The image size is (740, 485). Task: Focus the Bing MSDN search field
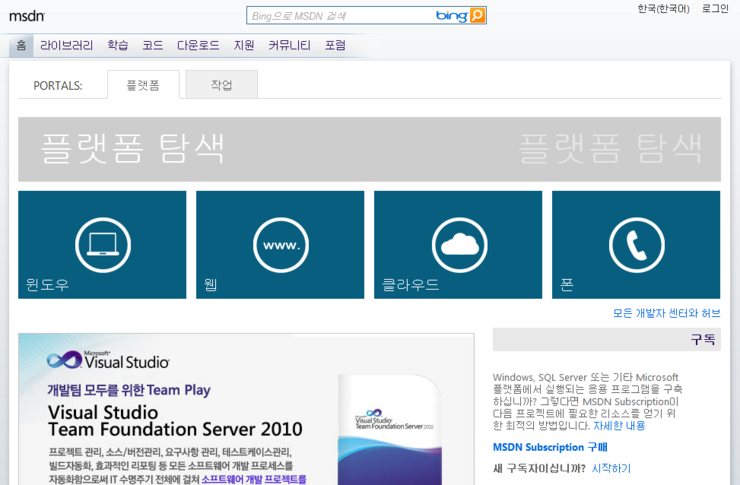coord(340,15)
